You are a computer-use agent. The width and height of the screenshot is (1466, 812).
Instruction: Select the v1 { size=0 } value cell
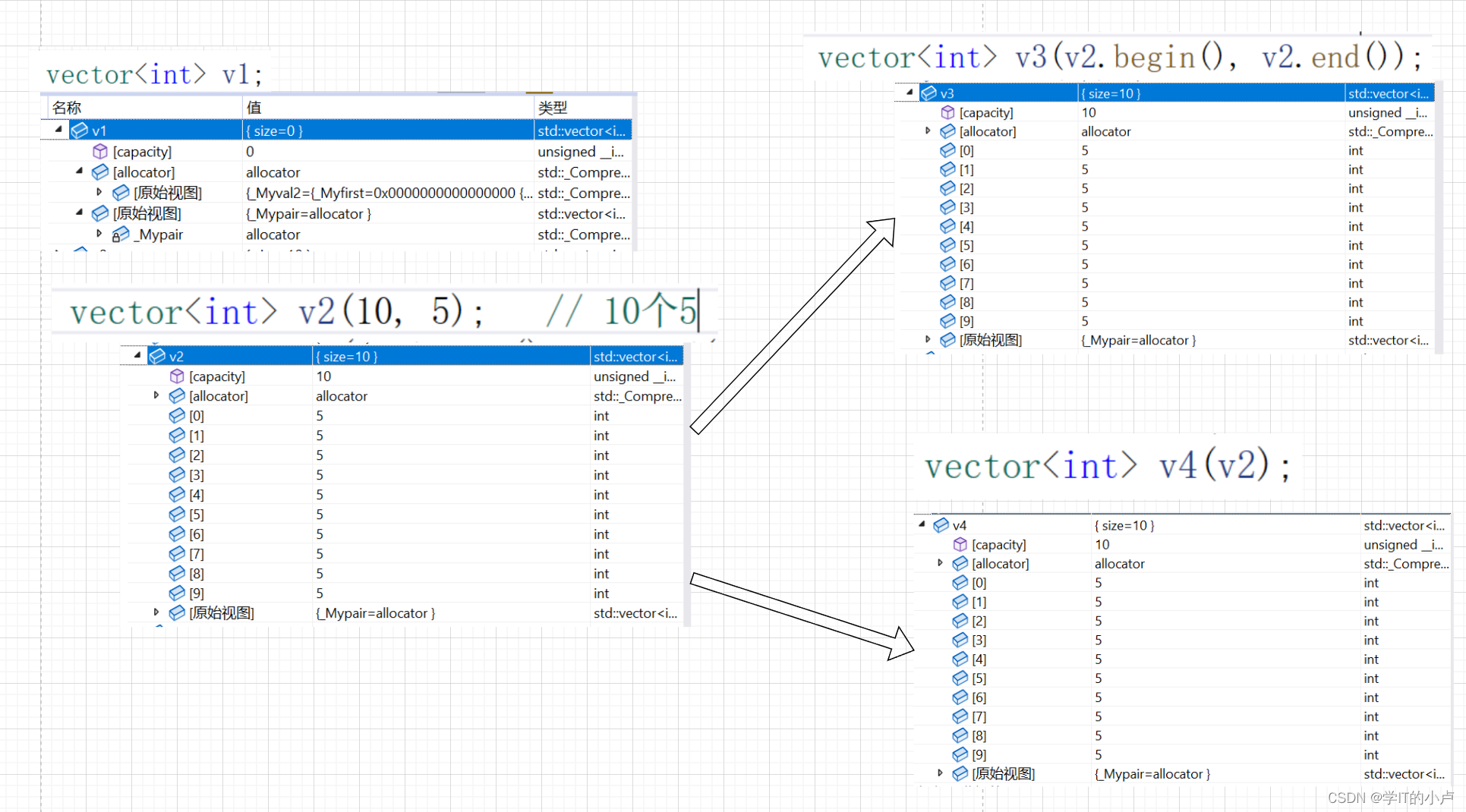pyautogui.click(x=388, y=131)
